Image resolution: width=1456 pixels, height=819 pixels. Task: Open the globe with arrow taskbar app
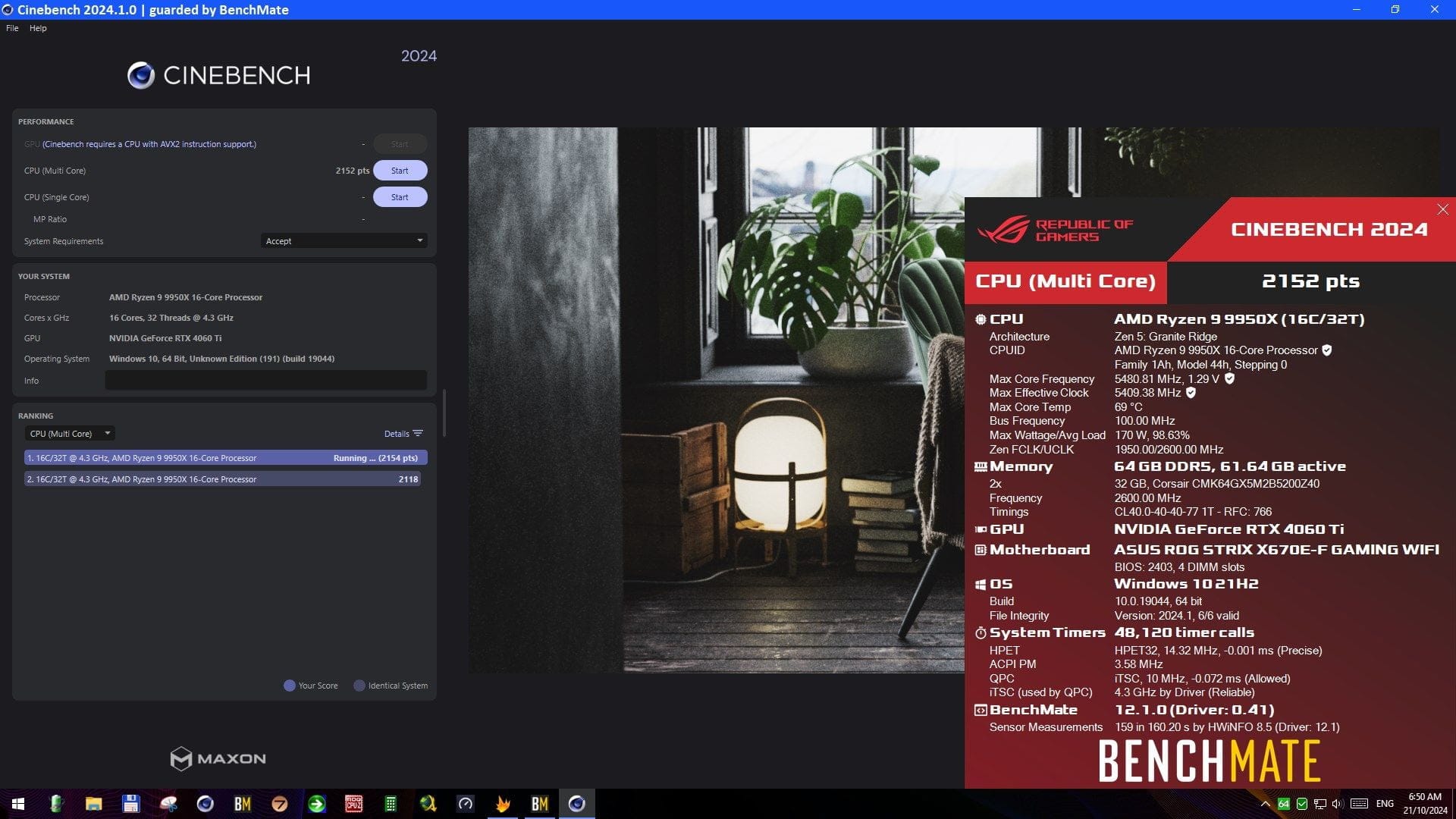pos(428,804)
